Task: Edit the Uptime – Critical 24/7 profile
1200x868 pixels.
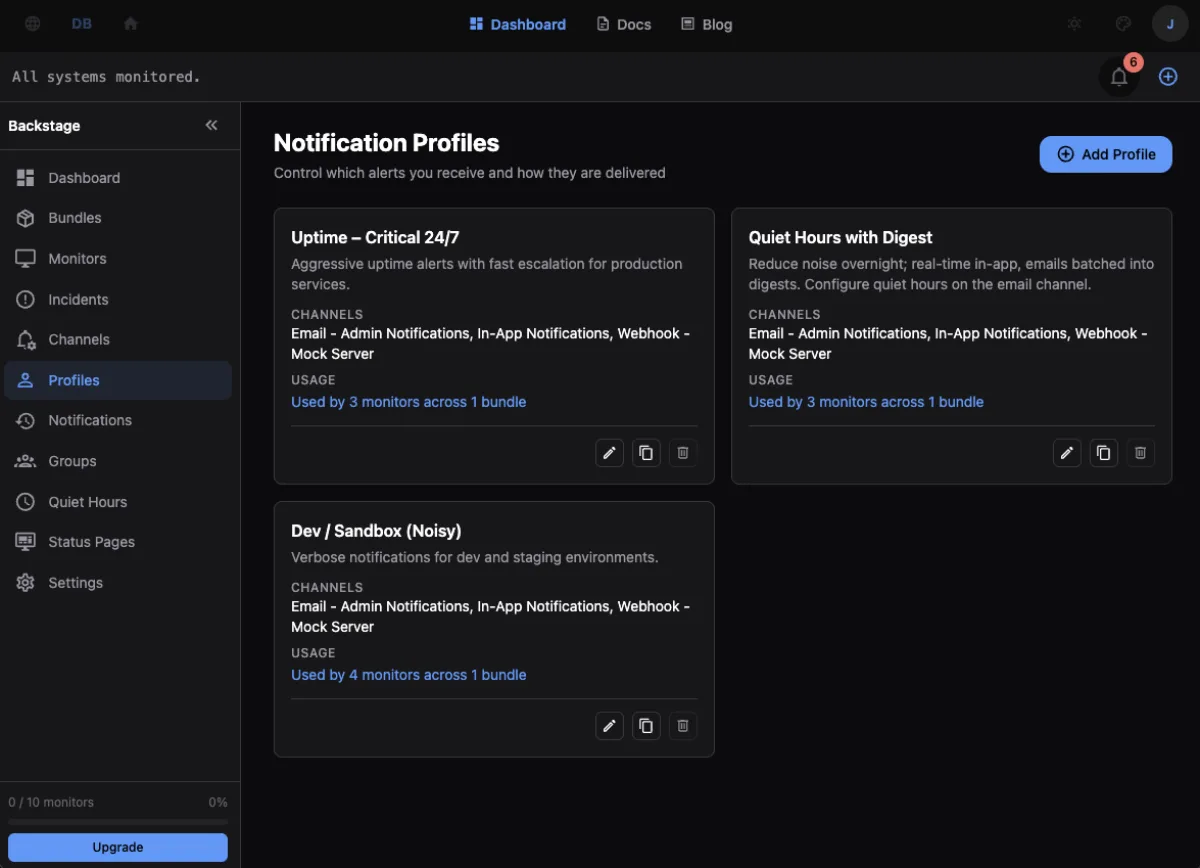Action: [609, 453]
